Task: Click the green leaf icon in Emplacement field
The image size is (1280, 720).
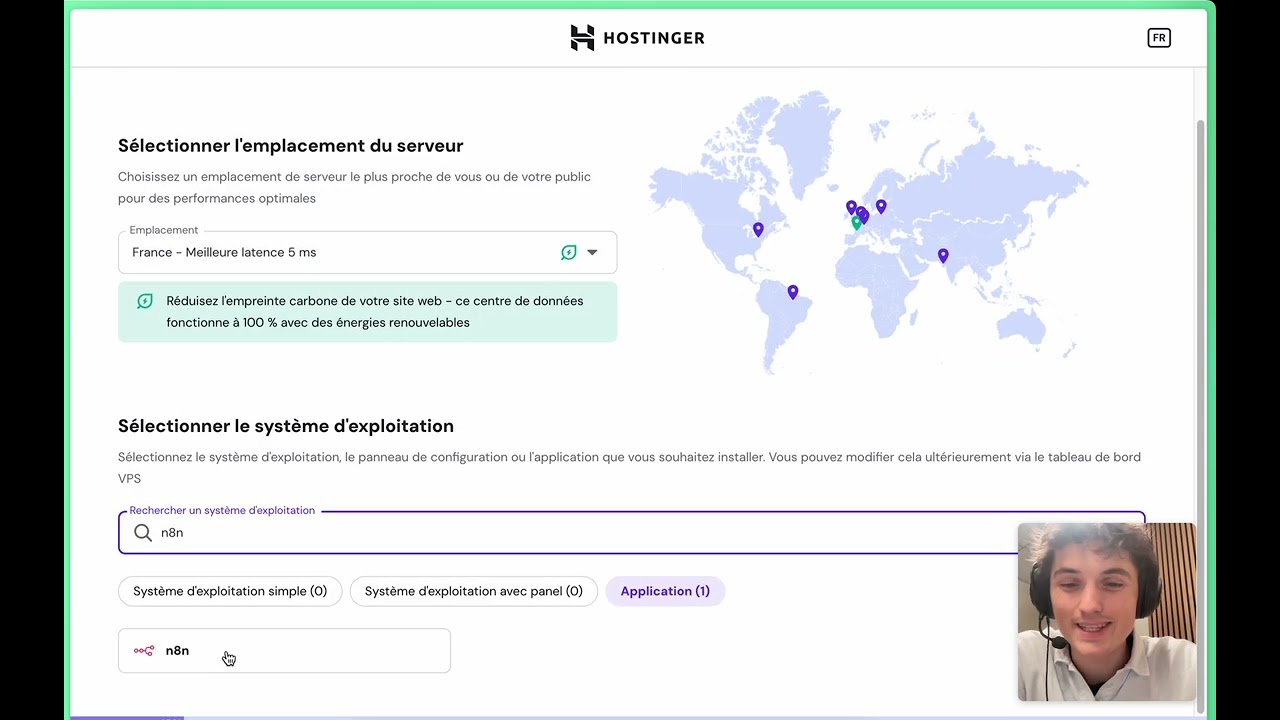Action: (568, 252)
